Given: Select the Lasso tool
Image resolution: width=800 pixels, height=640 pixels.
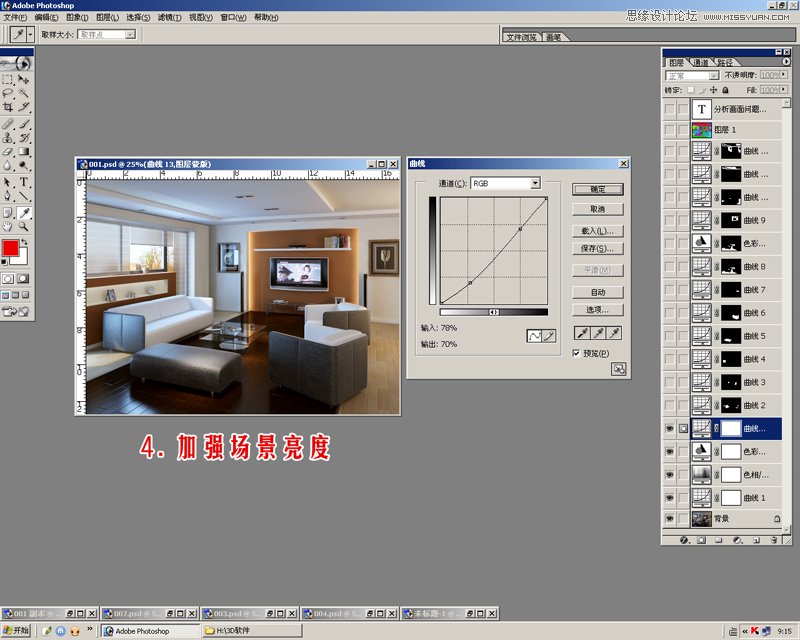Looking at the screenshot, I should 8,93.
